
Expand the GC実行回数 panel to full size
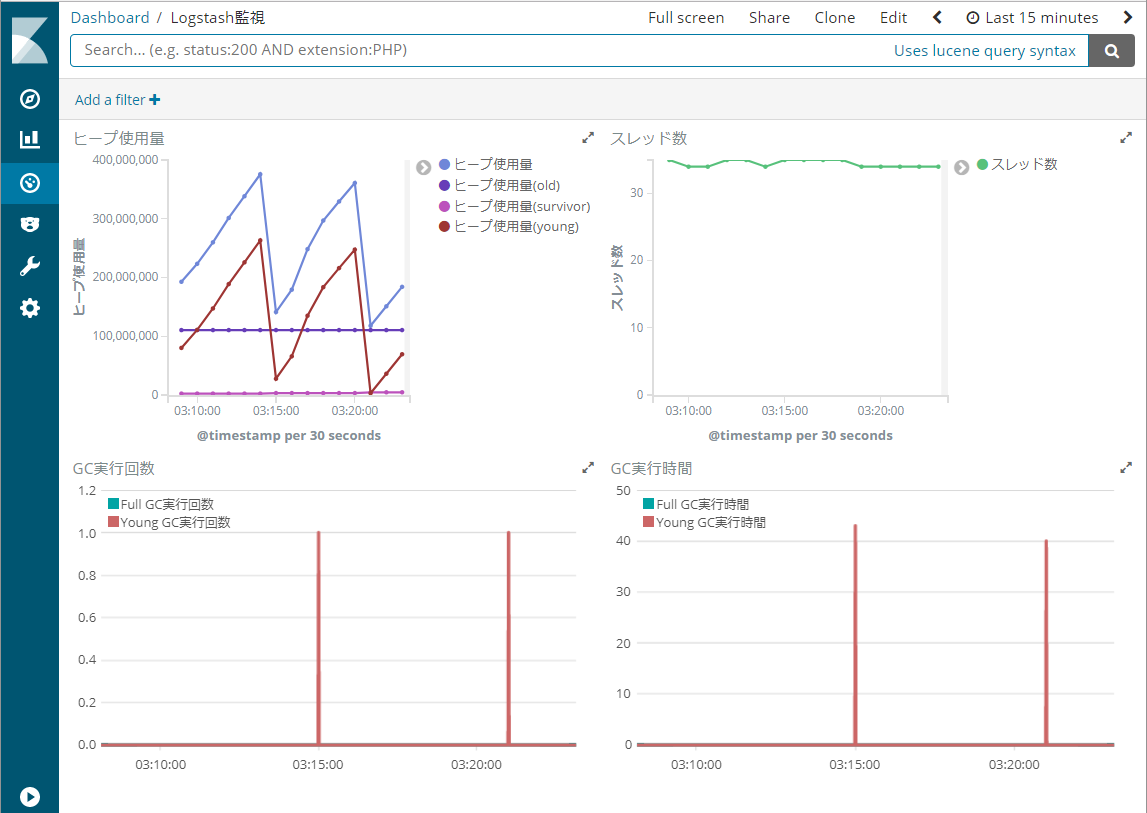point(587,468)
